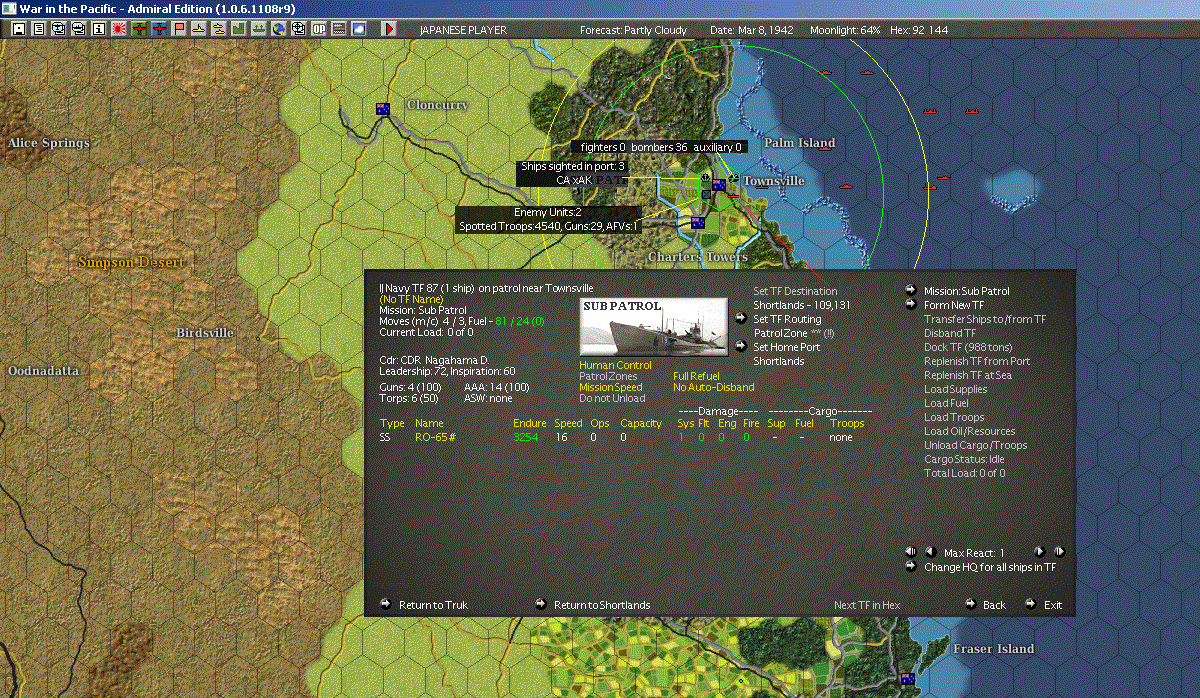The image size is (1200, 698).
Task: Click the Alice Springs map label
Action: click(x=49, y=143)
